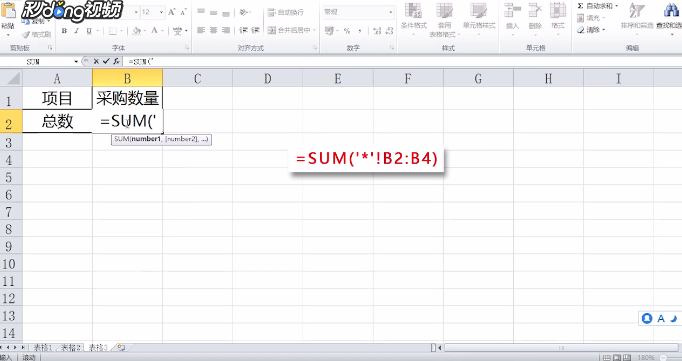The width and height of the screenshot is (682, 361).
Task: Select the Format Painter brush
Action: [x=37, y=34]
